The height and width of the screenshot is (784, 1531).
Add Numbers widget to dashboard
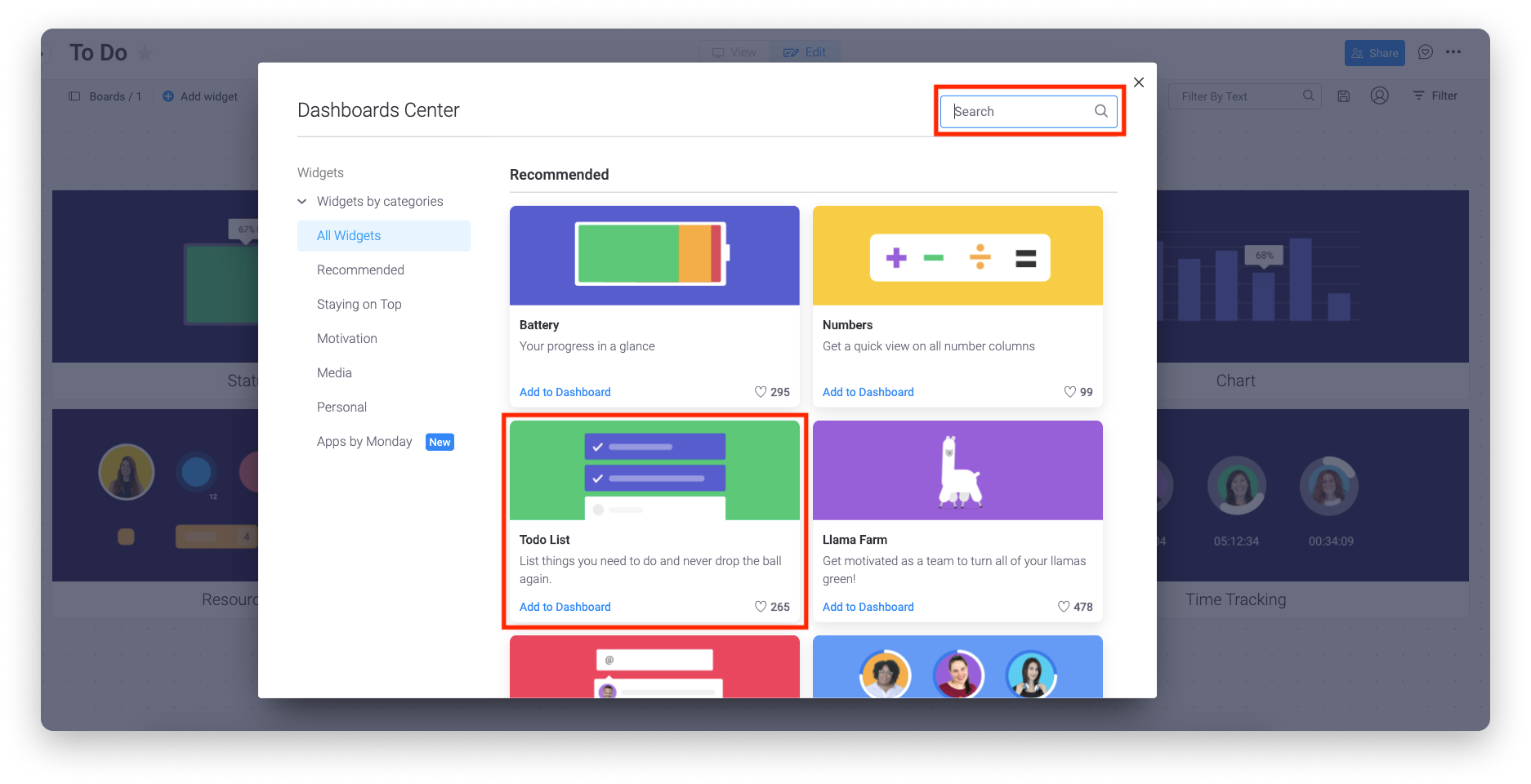pos(868,392)
